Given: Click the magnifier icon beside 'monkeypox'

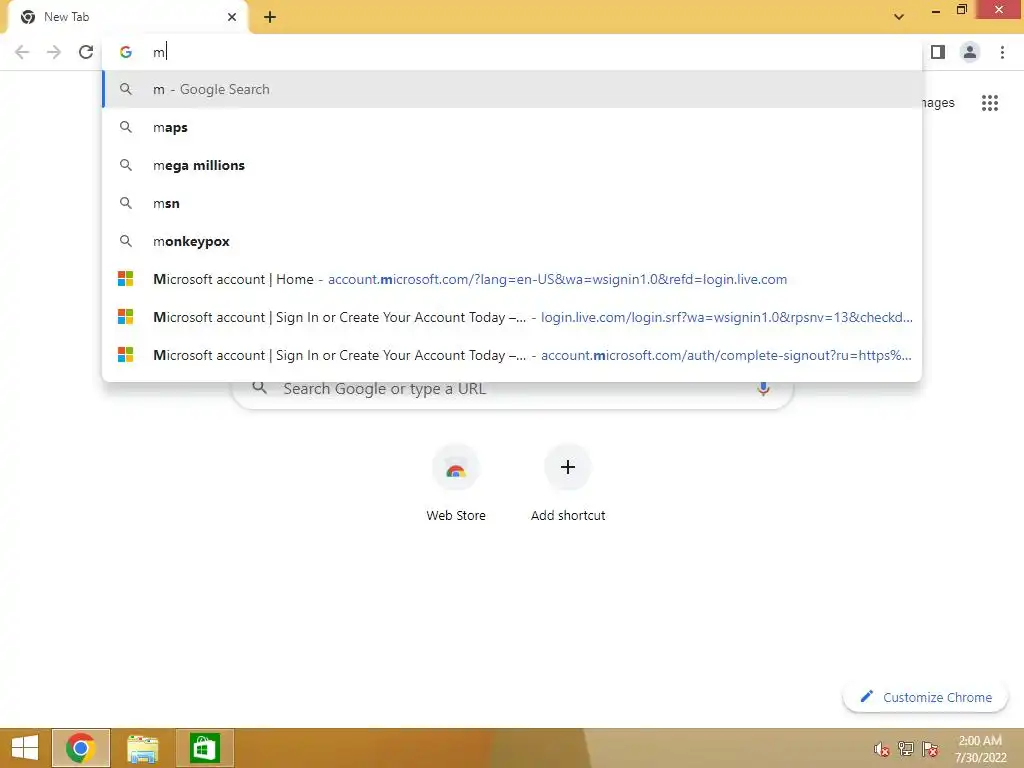Looking at the screenshot, I should tap(125, 241).
